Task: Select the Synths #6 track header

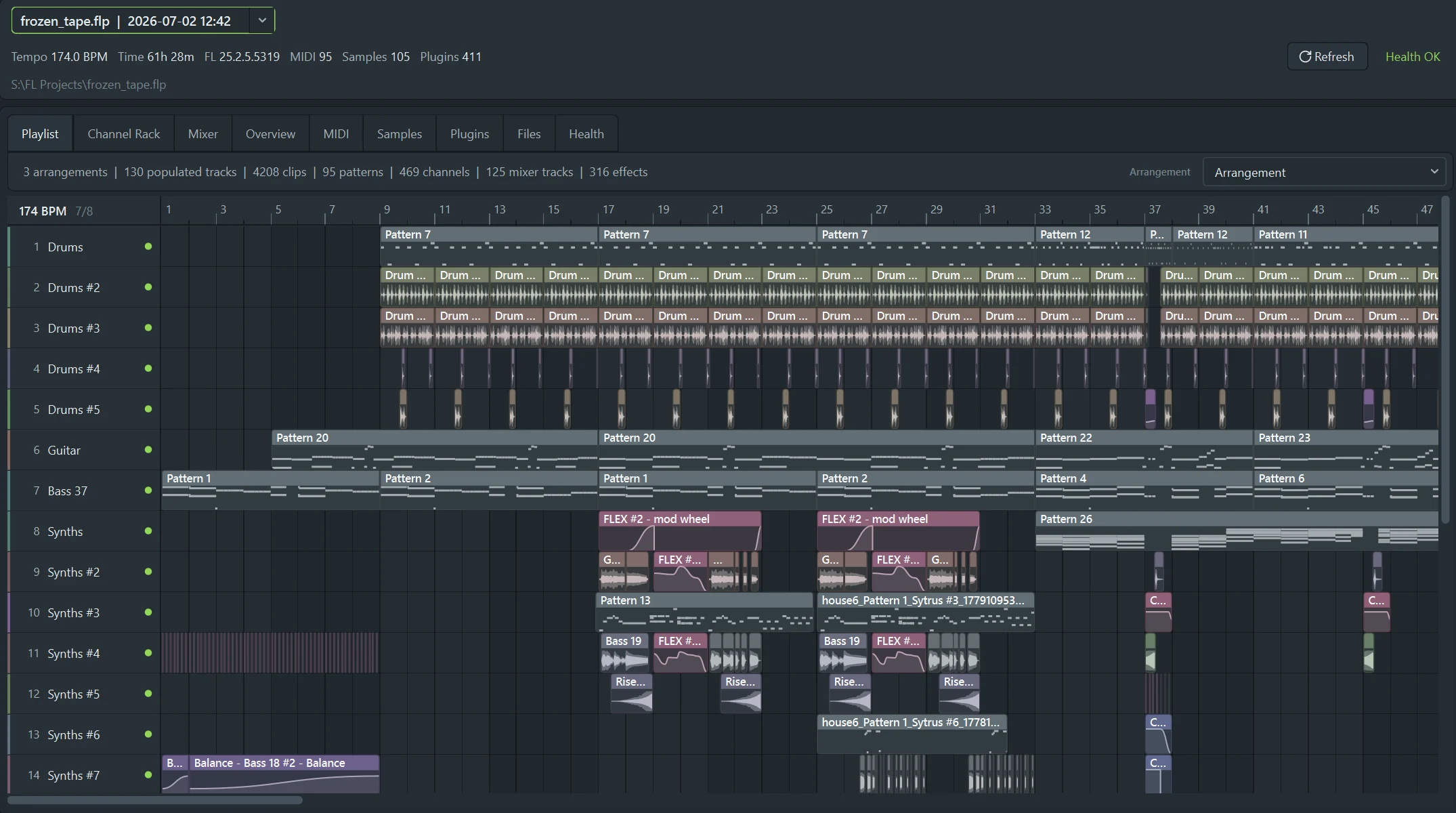Action: 84,734
